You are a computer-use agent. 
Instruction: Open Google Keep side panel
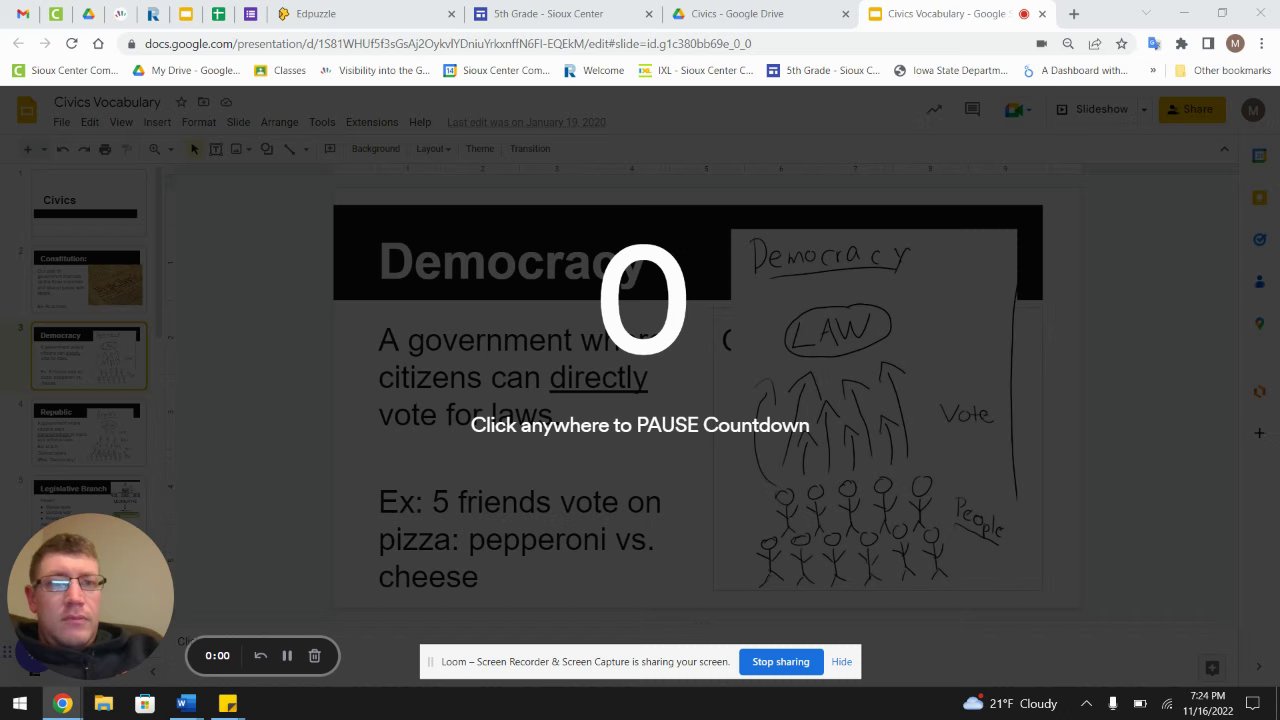1260,198
